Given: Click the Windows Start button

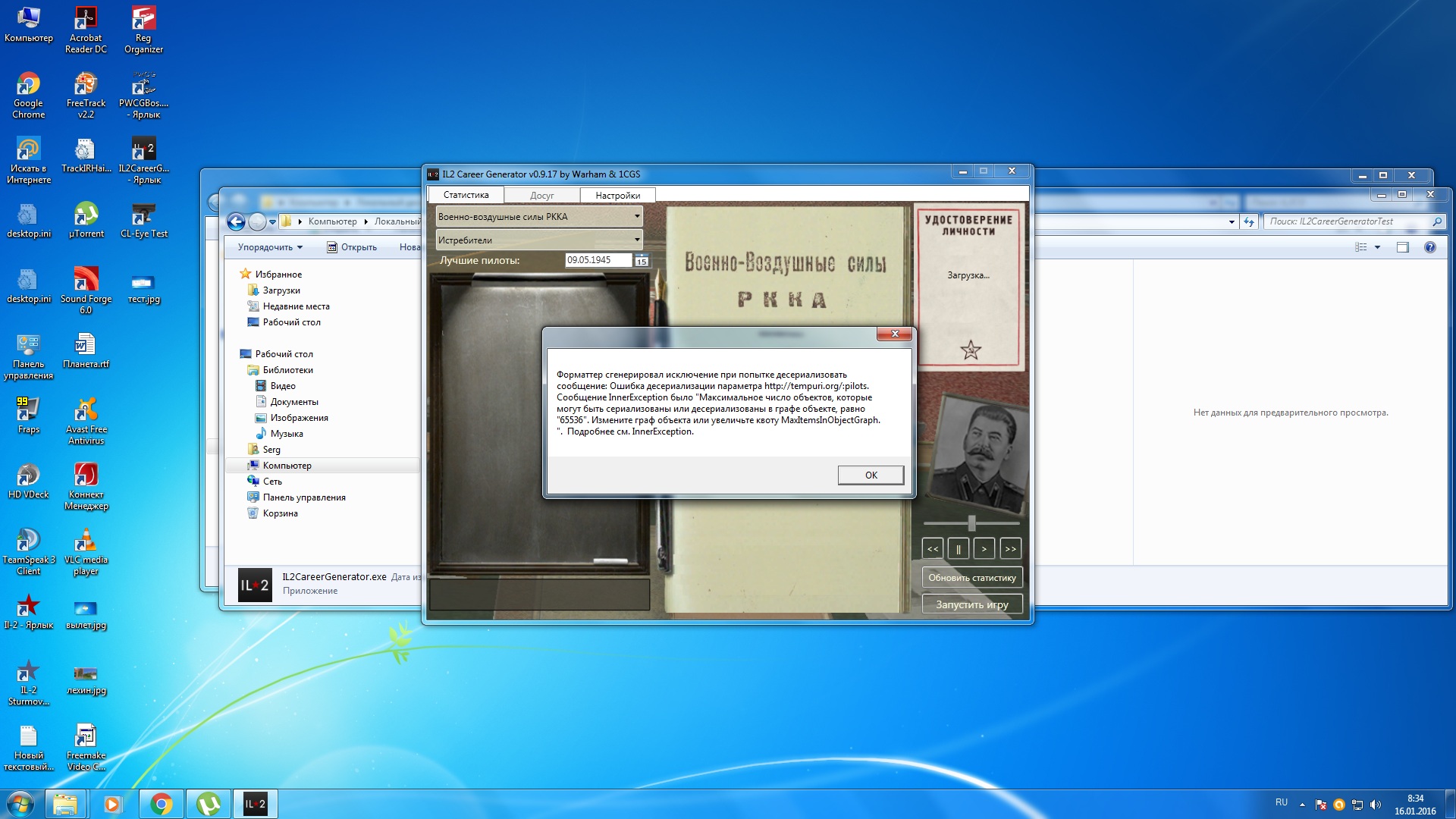Looking at the screenshot, I should (20, 804).
